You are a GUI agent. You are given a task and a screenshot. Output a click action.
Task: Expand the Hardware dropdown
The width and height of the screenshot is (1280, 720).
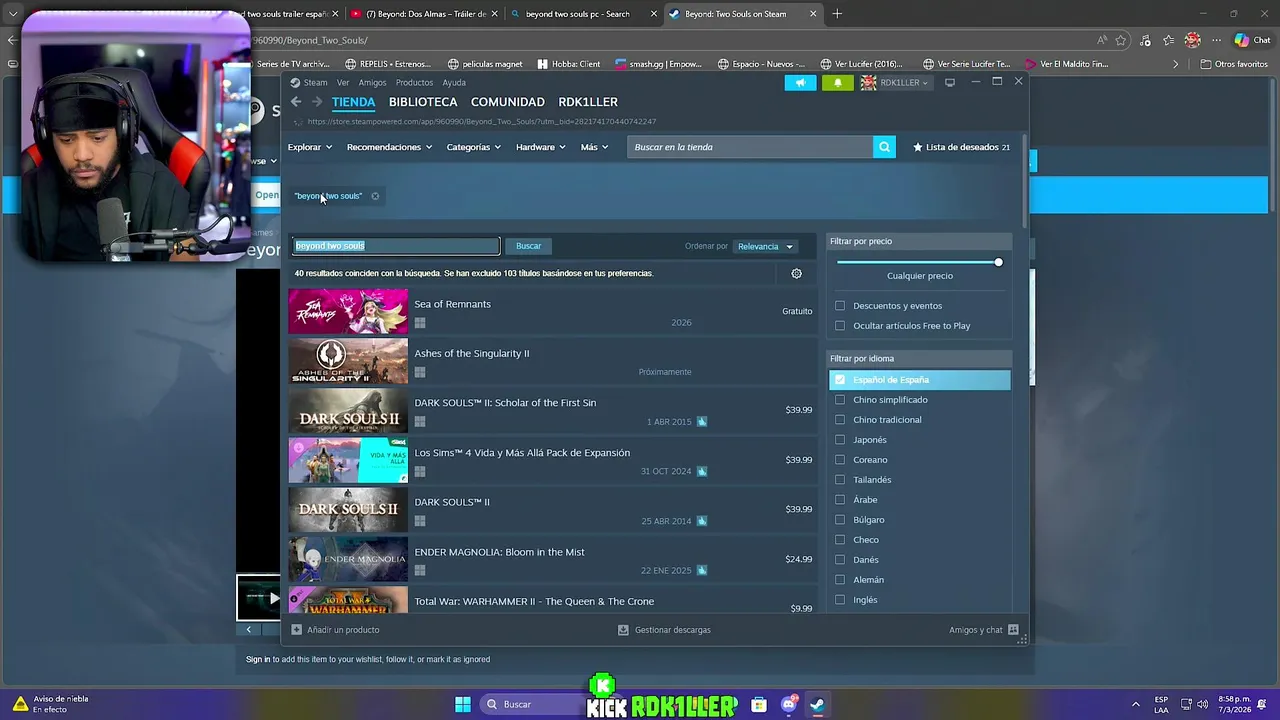[540, 147]
